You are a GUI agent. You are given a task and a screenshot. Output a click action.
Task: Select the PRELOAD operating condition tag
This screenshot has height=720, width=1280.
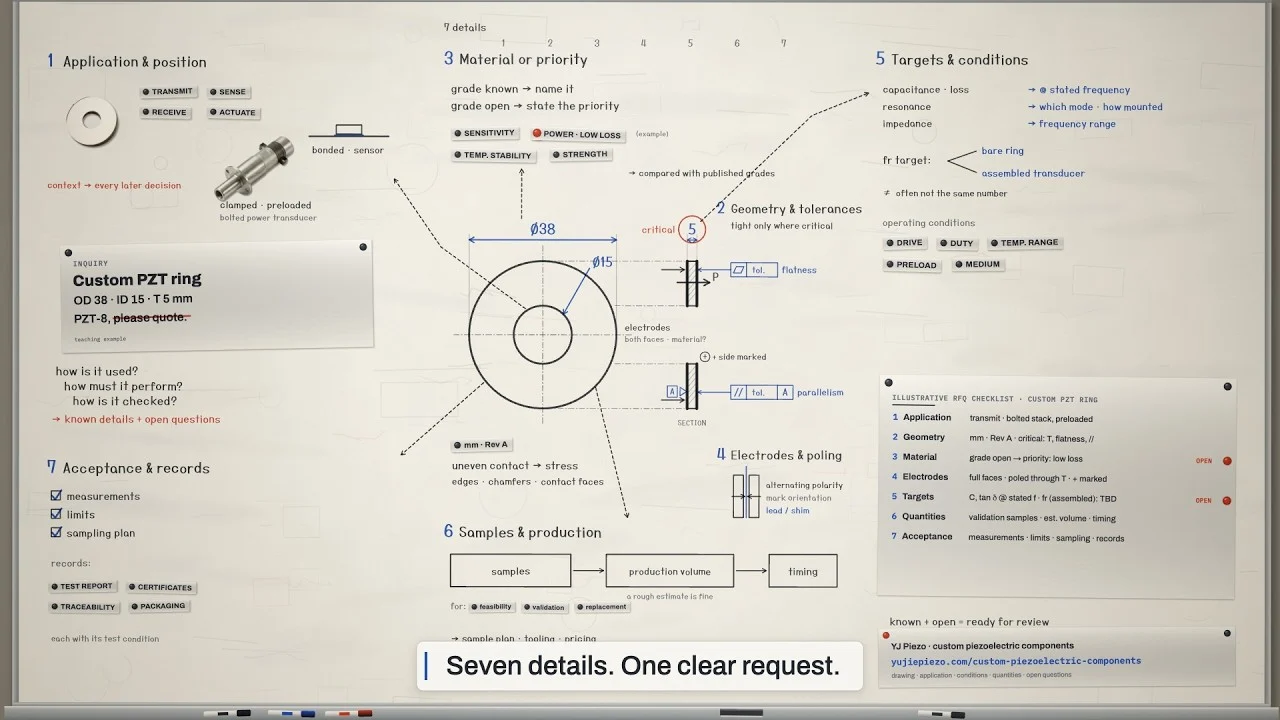[912, 265]
